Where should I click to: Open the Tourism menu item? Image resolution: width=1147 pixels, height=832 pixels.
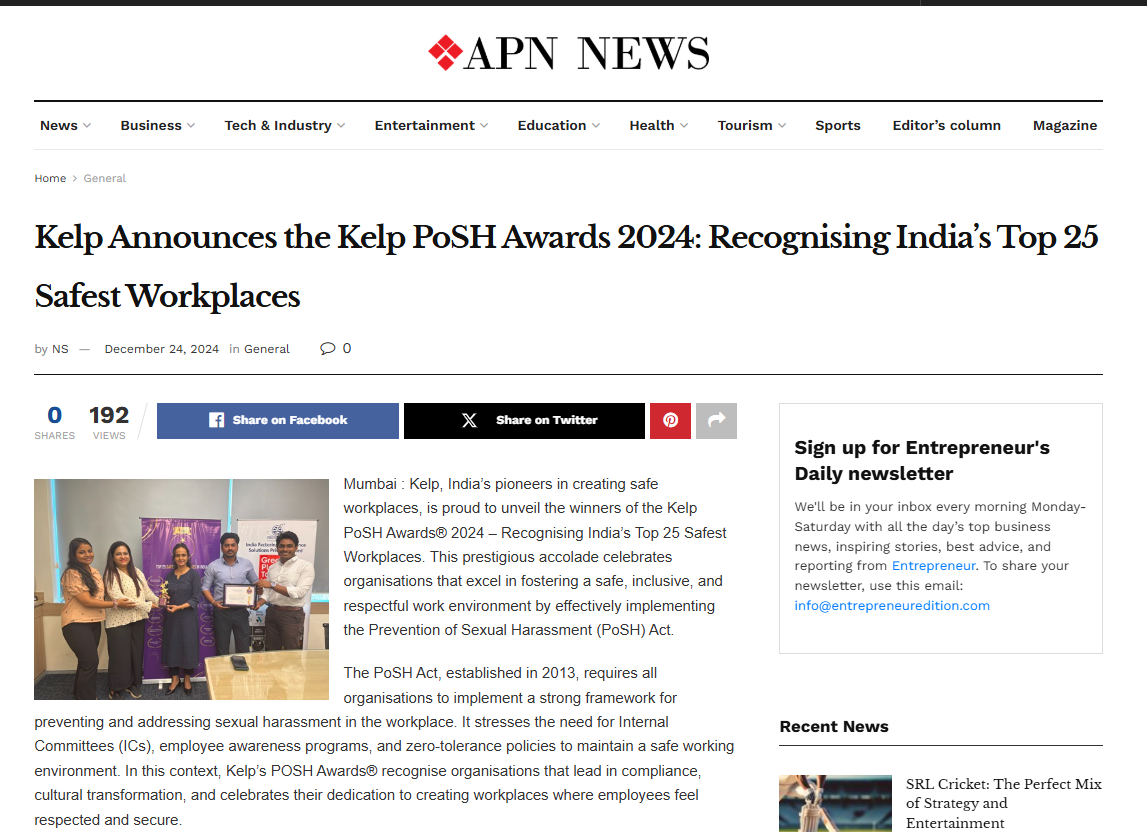click(x=745, y=126)
